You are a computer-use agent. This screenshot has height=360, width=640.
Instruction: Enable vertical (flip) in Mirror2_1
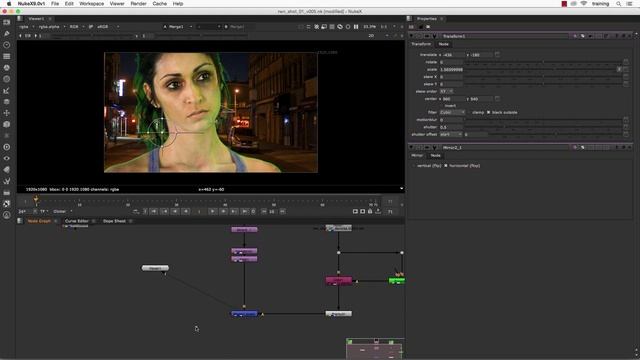point(413,166)
